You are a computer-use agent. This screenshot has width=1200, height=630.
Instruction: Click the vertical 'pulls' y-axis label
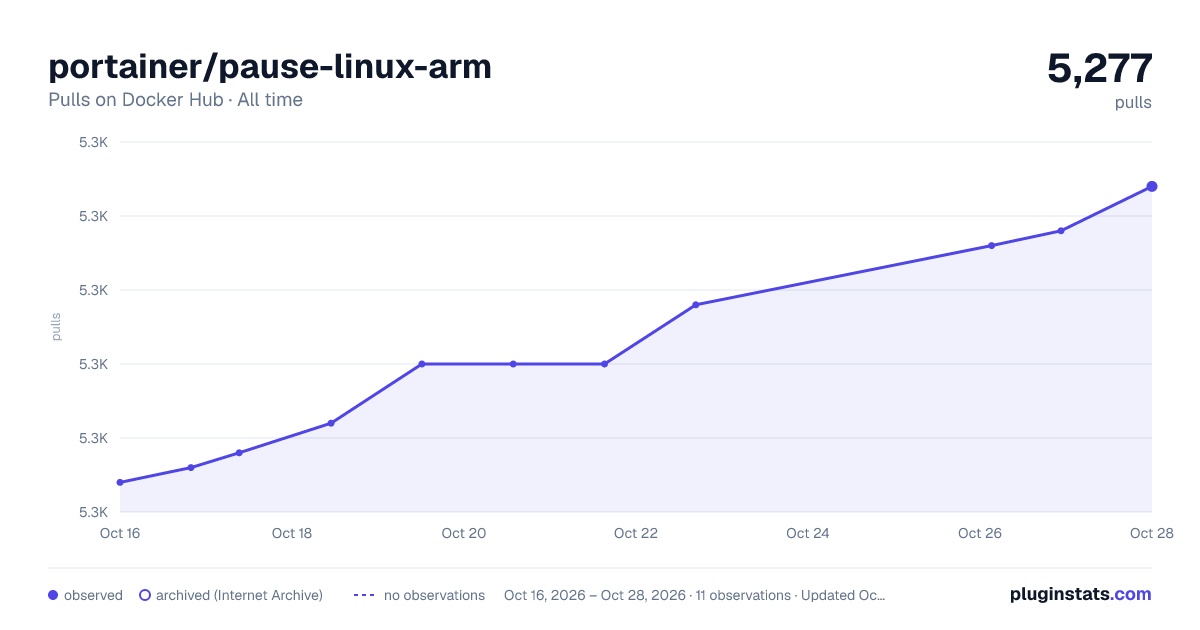(56, 327)
